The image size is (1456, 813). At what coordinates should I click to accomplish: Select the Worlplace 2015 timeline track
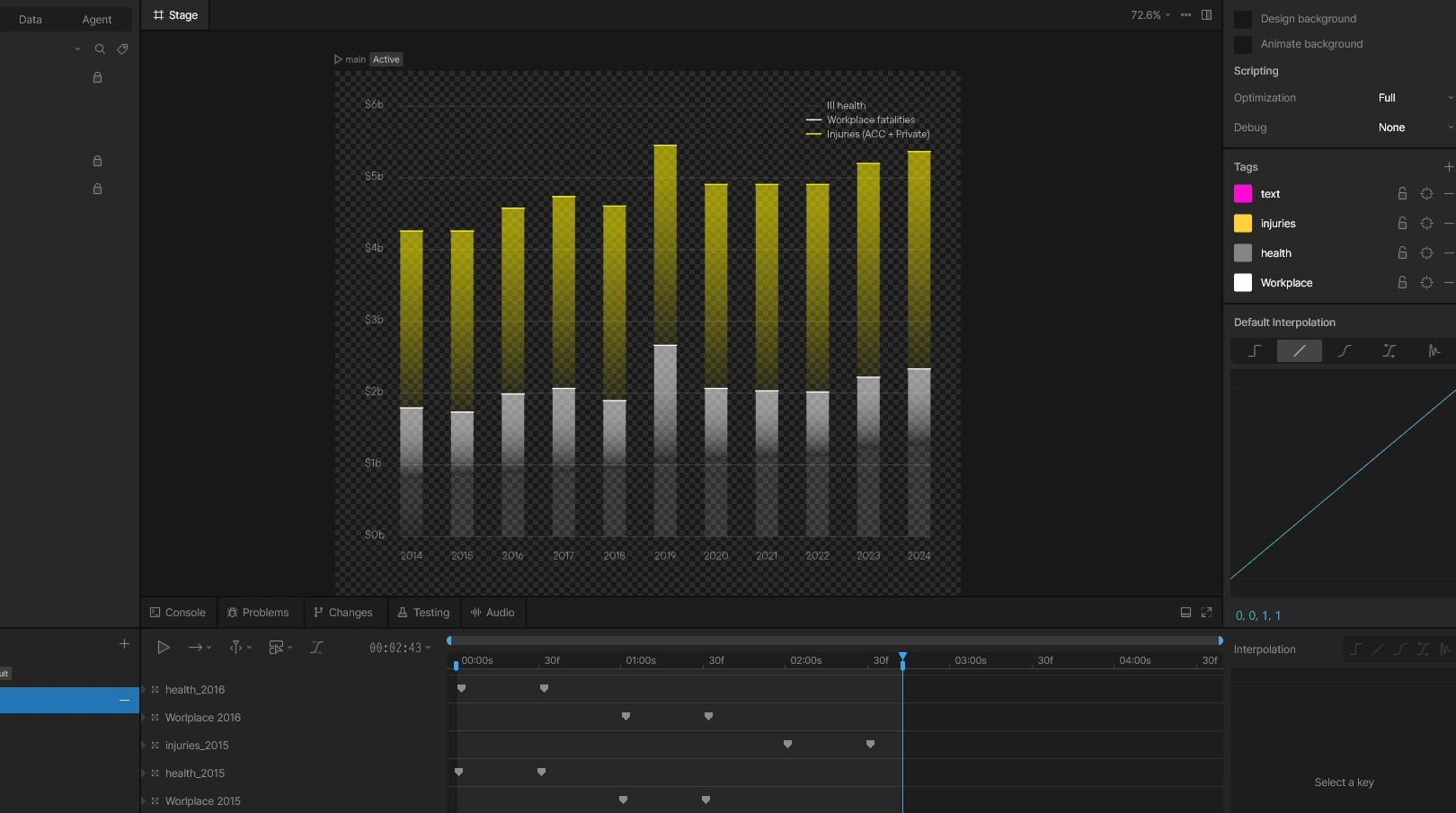[x=203, y=801]
